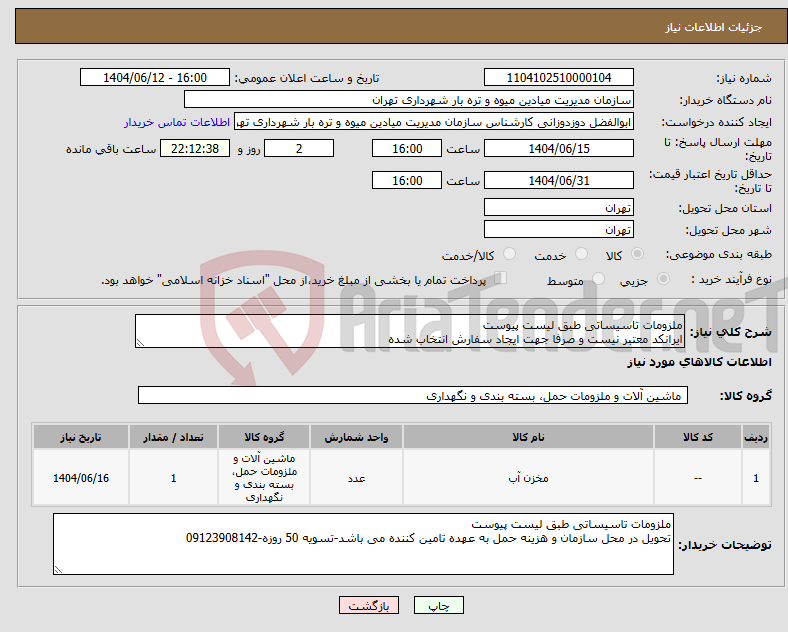Click the توضیحات خریدار notes textarea

point(363,544)
